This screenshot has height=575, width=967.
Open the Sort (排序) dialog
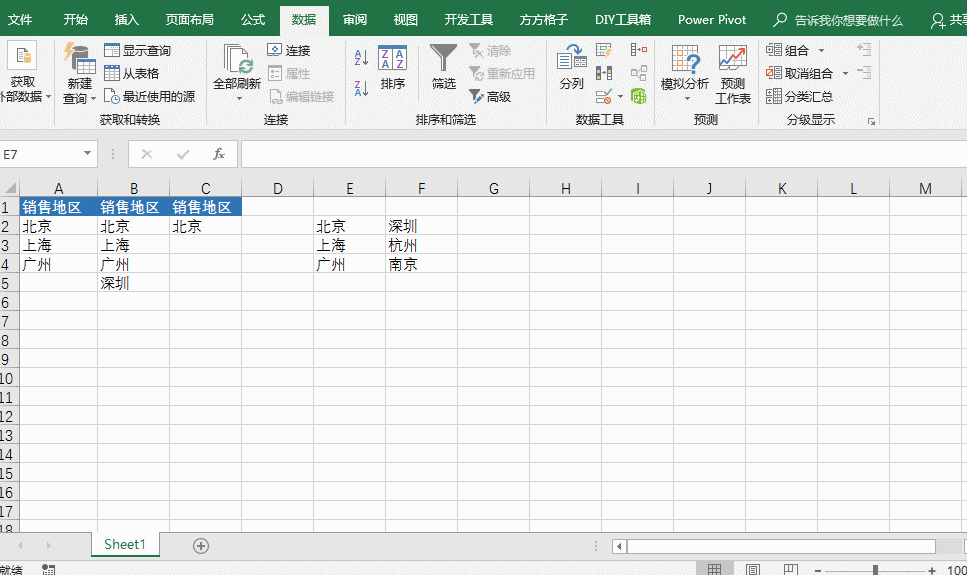[x=392, y=67]
